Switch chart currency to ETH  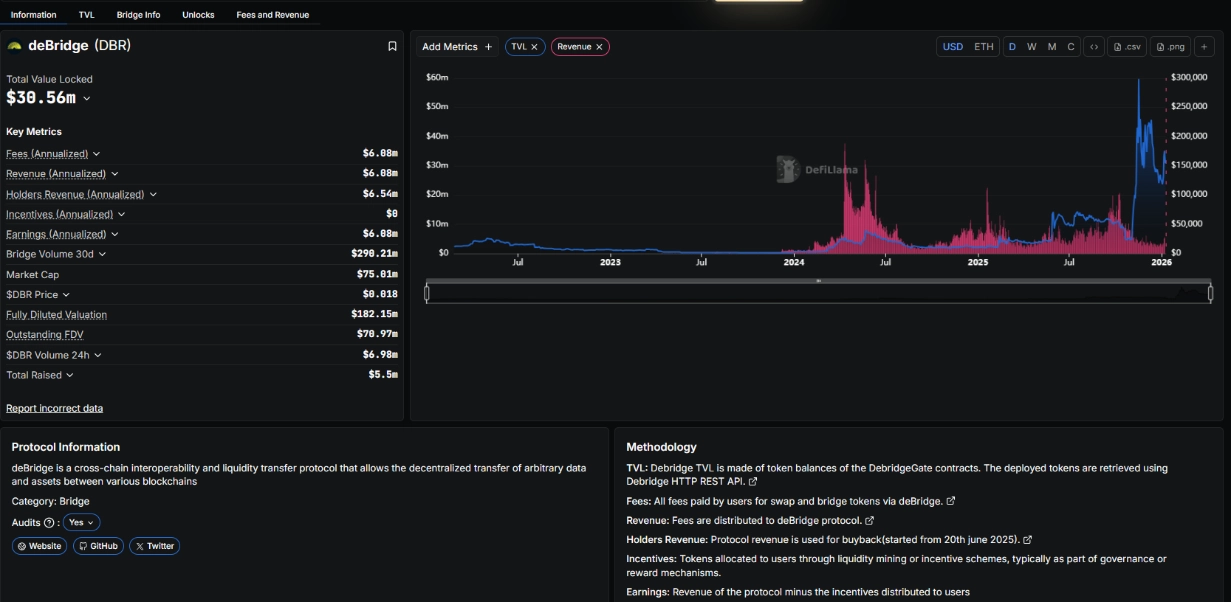tap(984, 47)
